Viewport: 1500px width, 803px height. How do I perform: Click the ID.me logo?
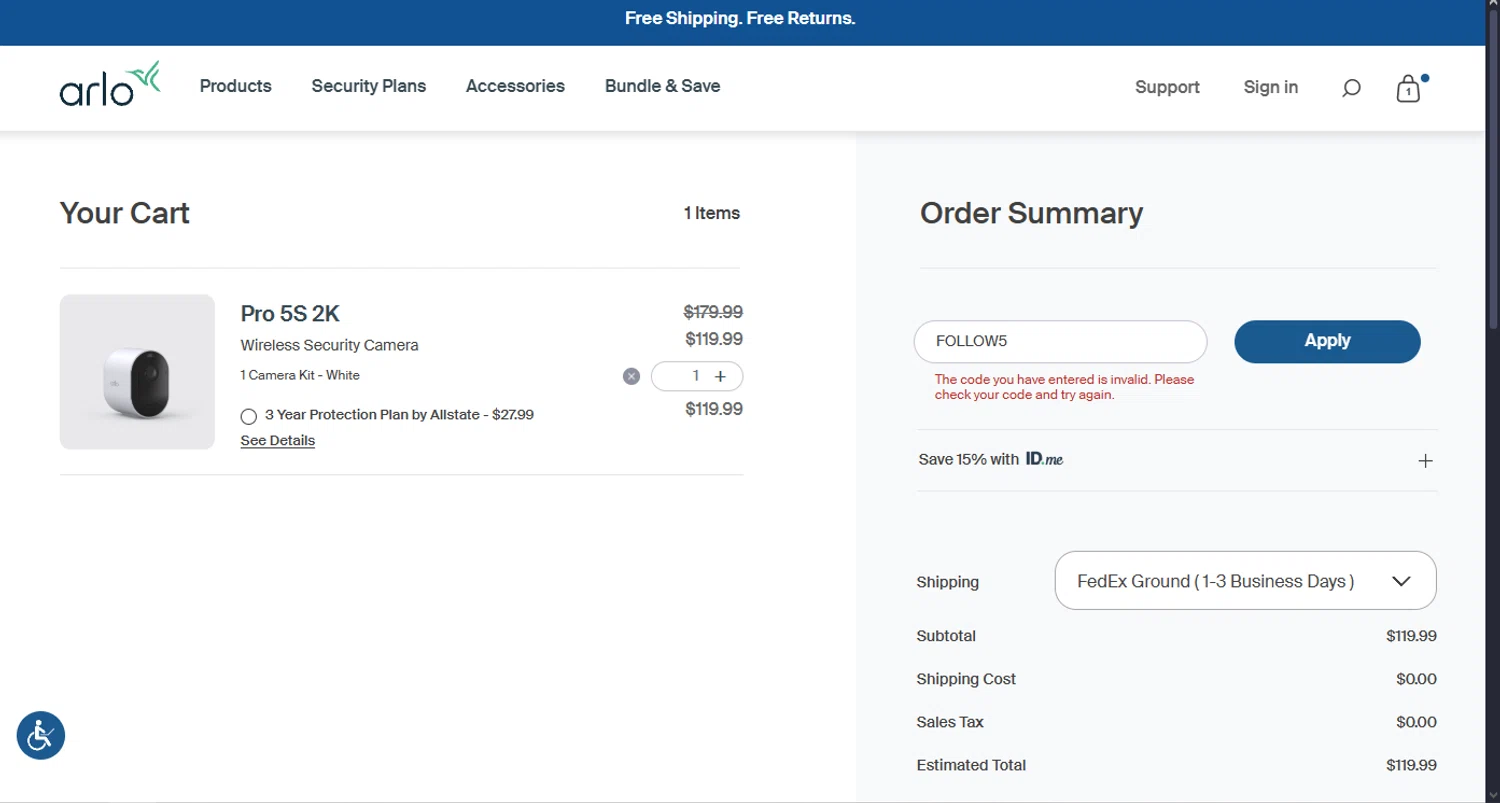1044,459
